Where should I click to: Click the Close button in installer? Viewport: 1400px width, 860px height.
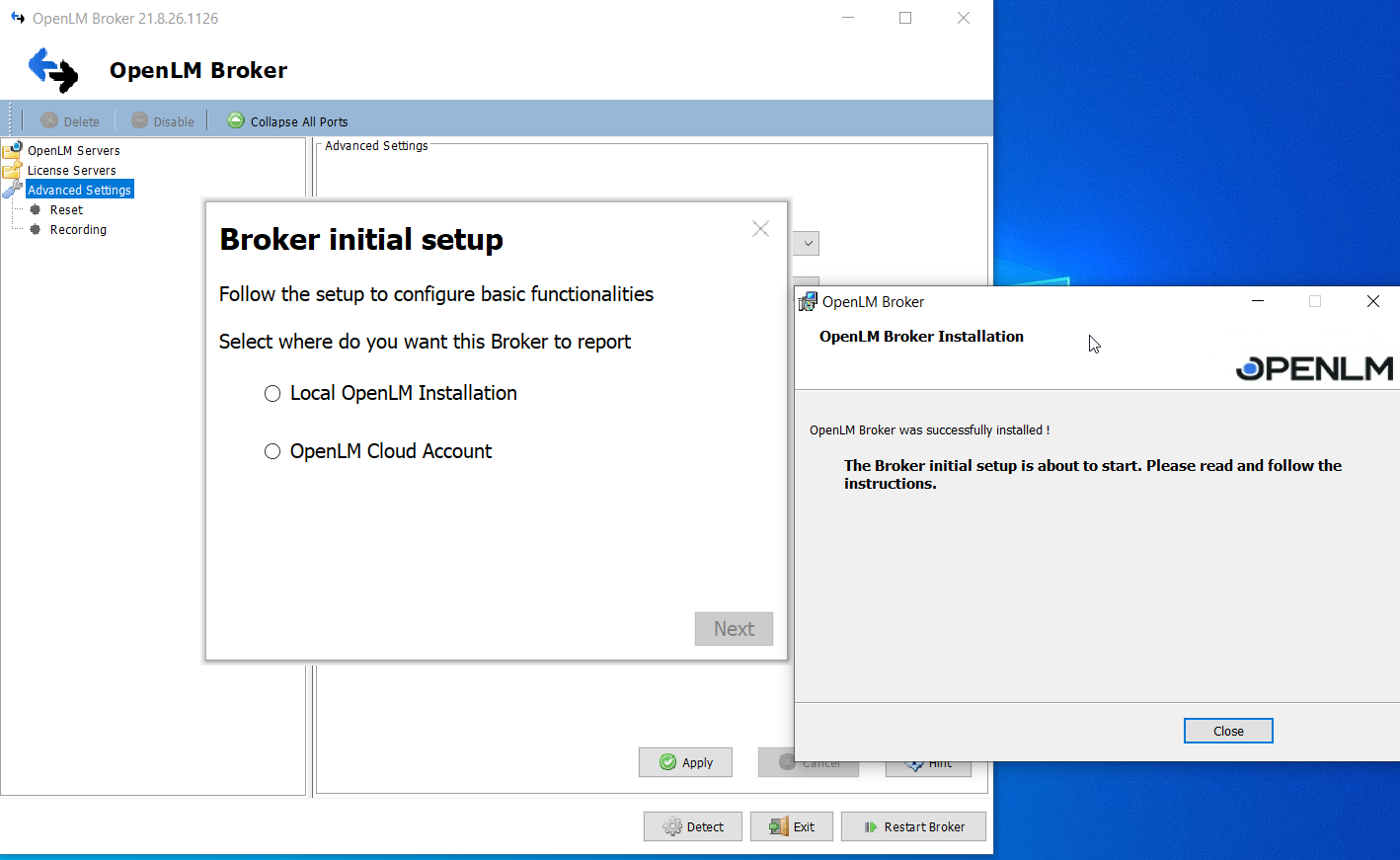(1227, 731)
